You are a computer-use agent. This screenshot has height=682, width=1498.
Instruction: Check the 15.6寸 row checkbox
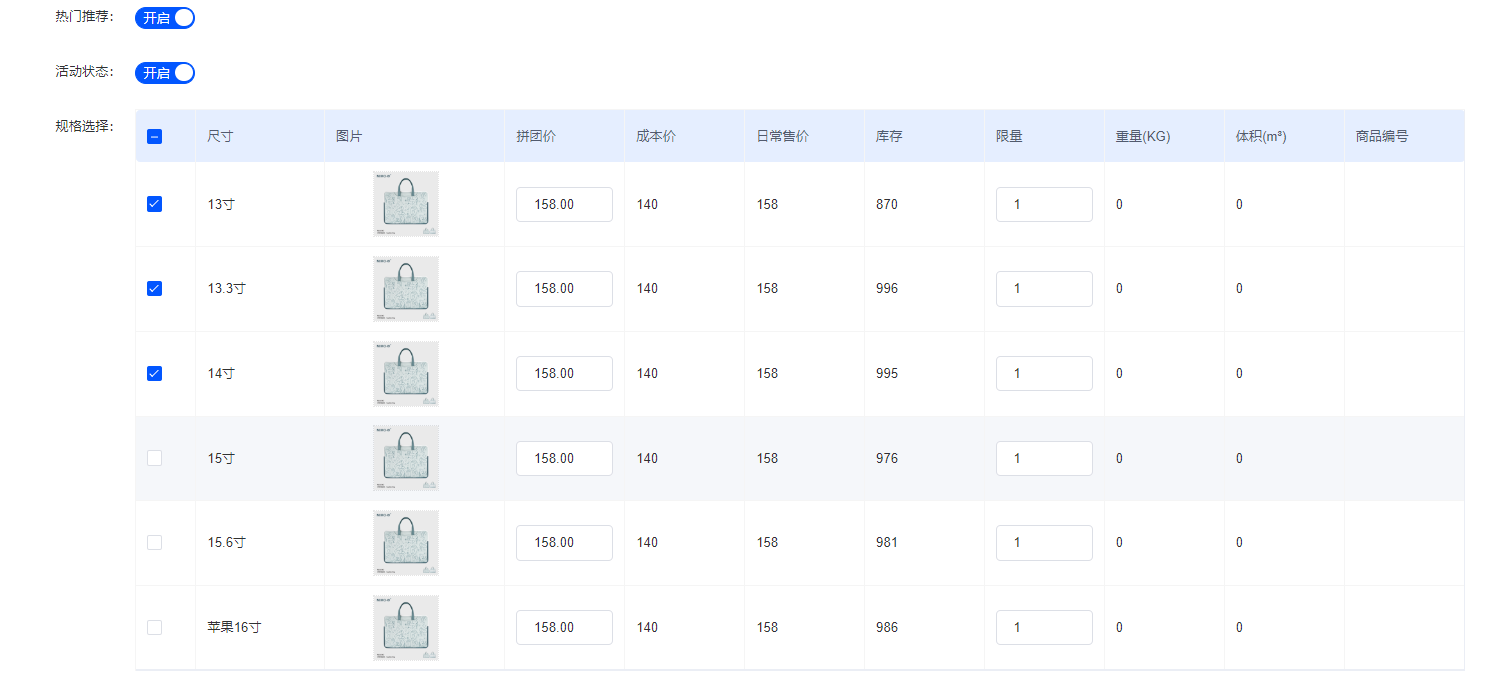point(154,542)
